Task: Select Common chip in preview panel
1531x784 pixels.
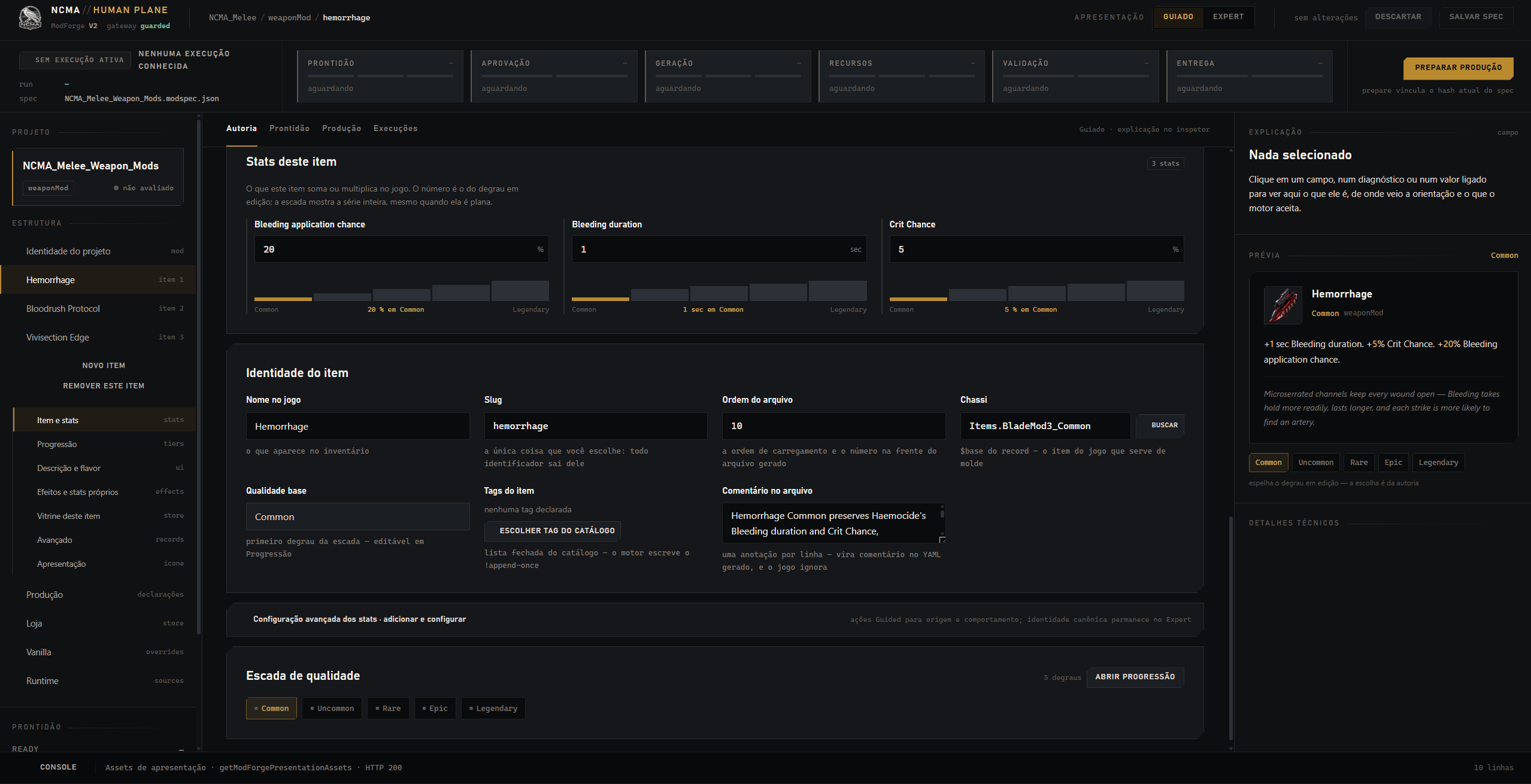Action: point(1268,463)
